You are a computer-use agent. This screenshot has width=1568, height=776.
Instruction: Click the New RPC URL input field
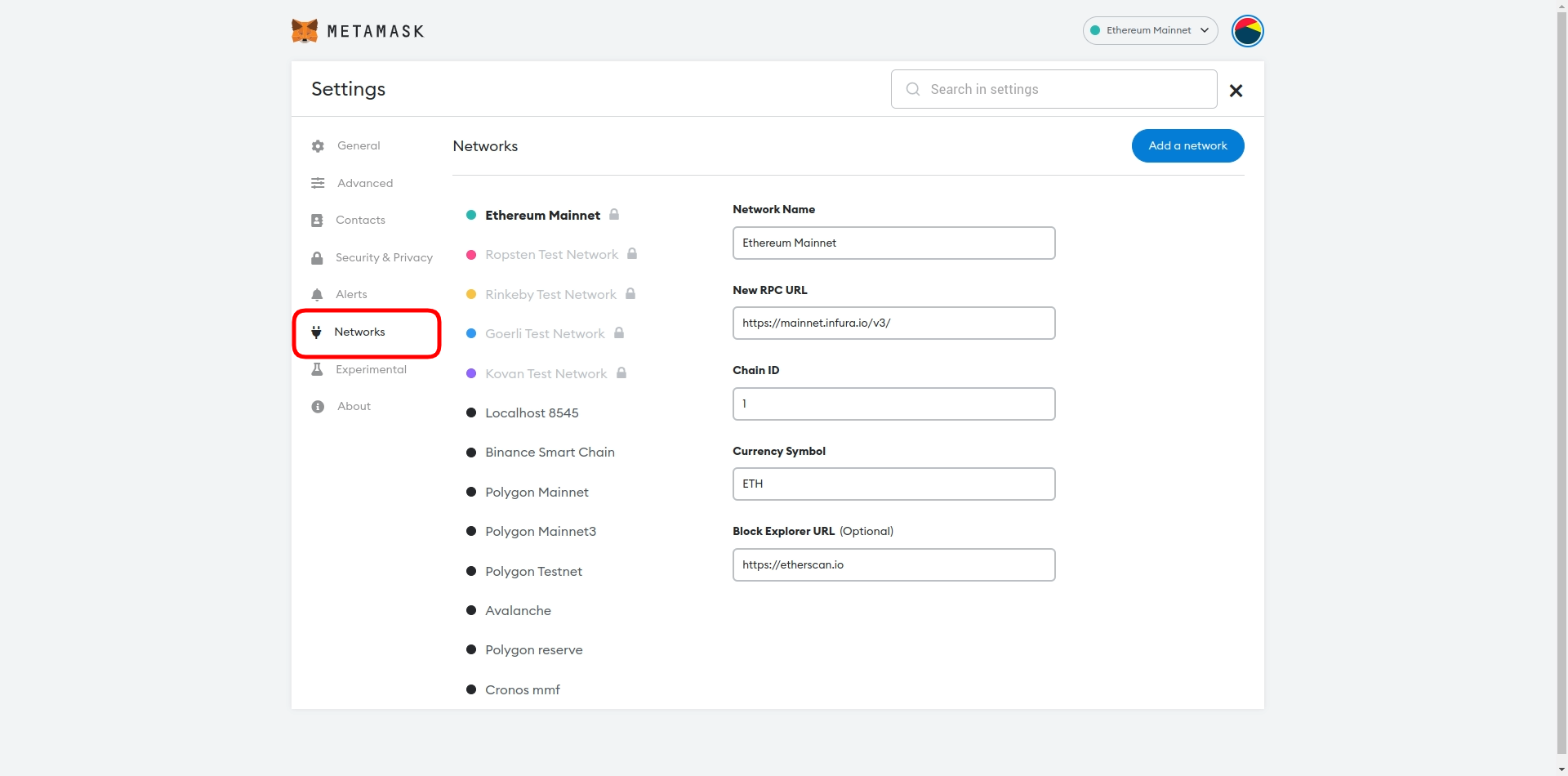893,323
